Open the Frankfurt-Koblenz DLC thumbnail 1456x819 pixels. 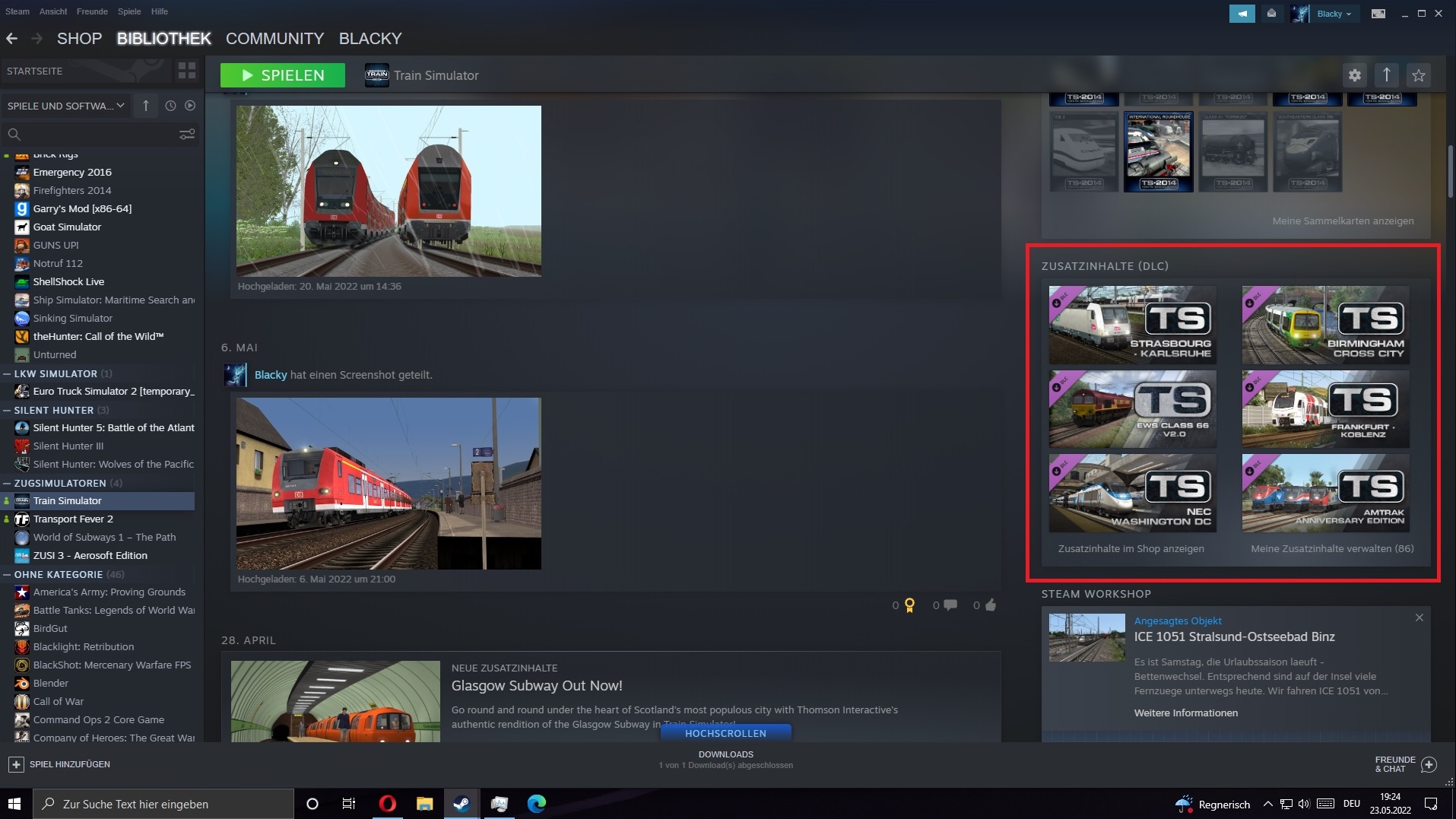coord(1325,409)
